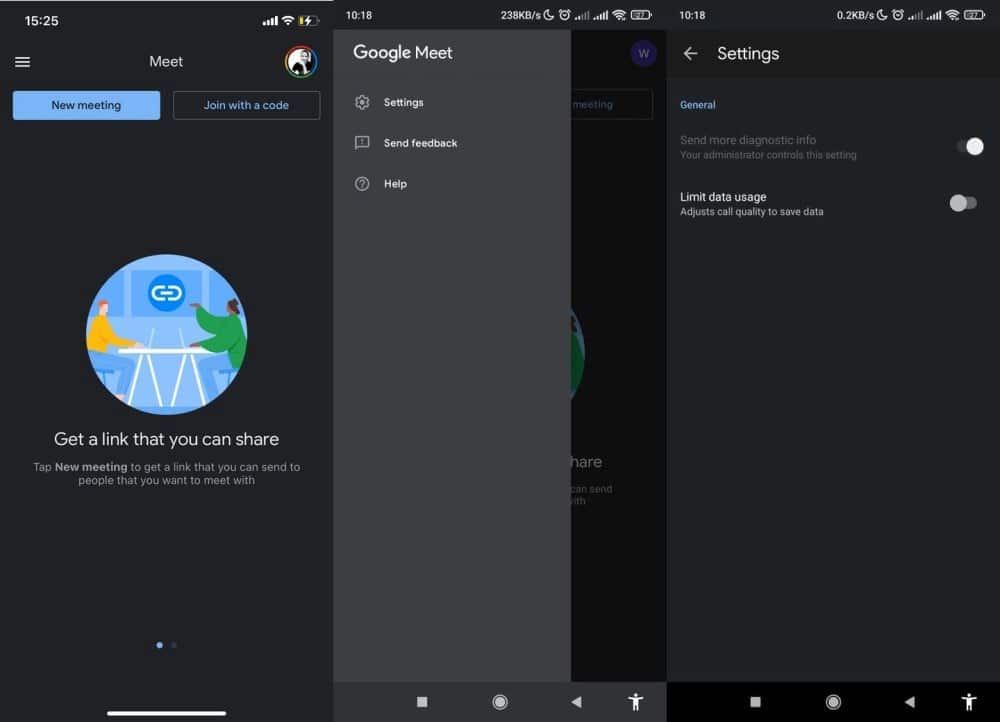Screen dimensions: 1000x722
Task: Toggle Send more diagnostic info switch
Action: tap(969, 147)
